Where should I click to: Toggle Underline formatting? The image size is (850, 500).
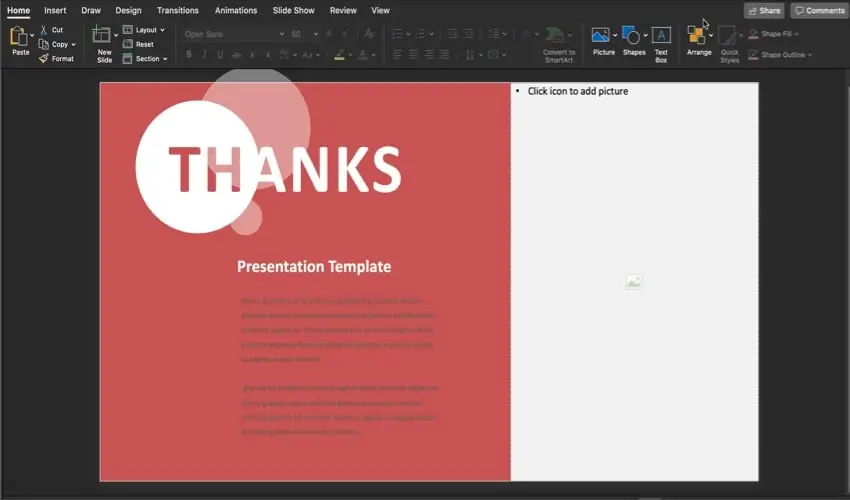point(219,54)
